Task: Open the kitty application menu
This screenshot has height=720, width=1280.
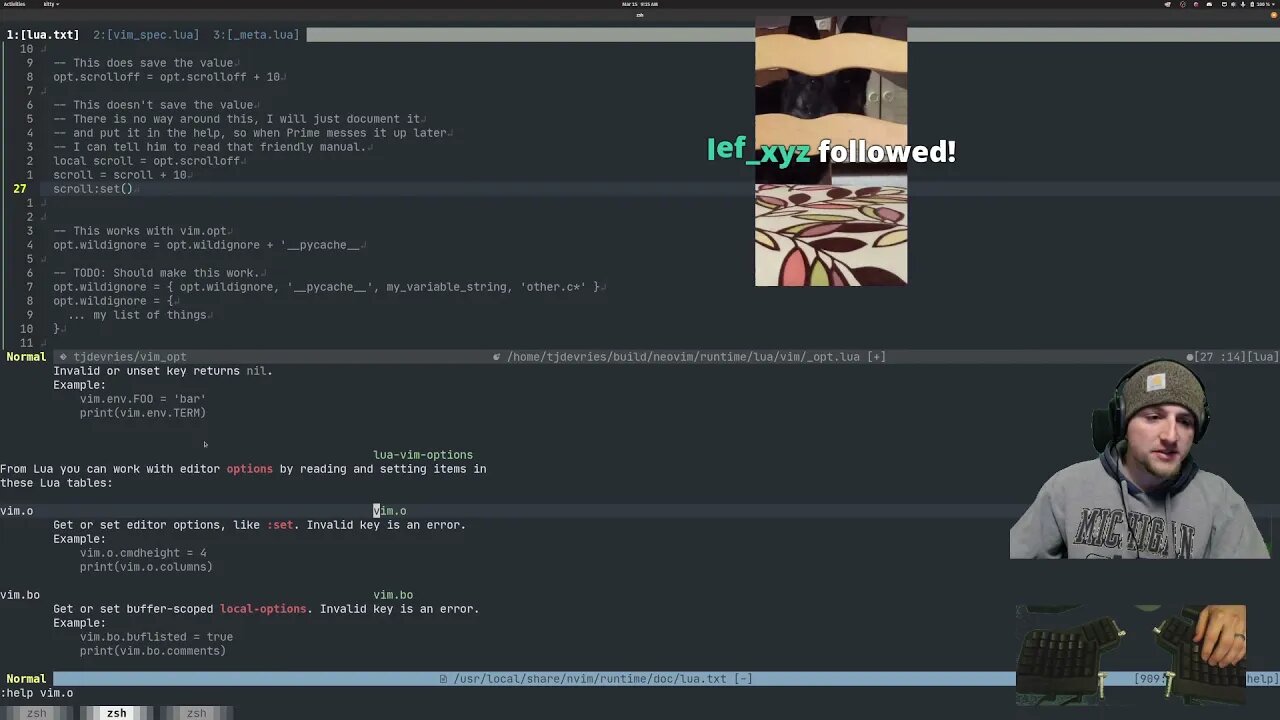Action: point(50,4)
